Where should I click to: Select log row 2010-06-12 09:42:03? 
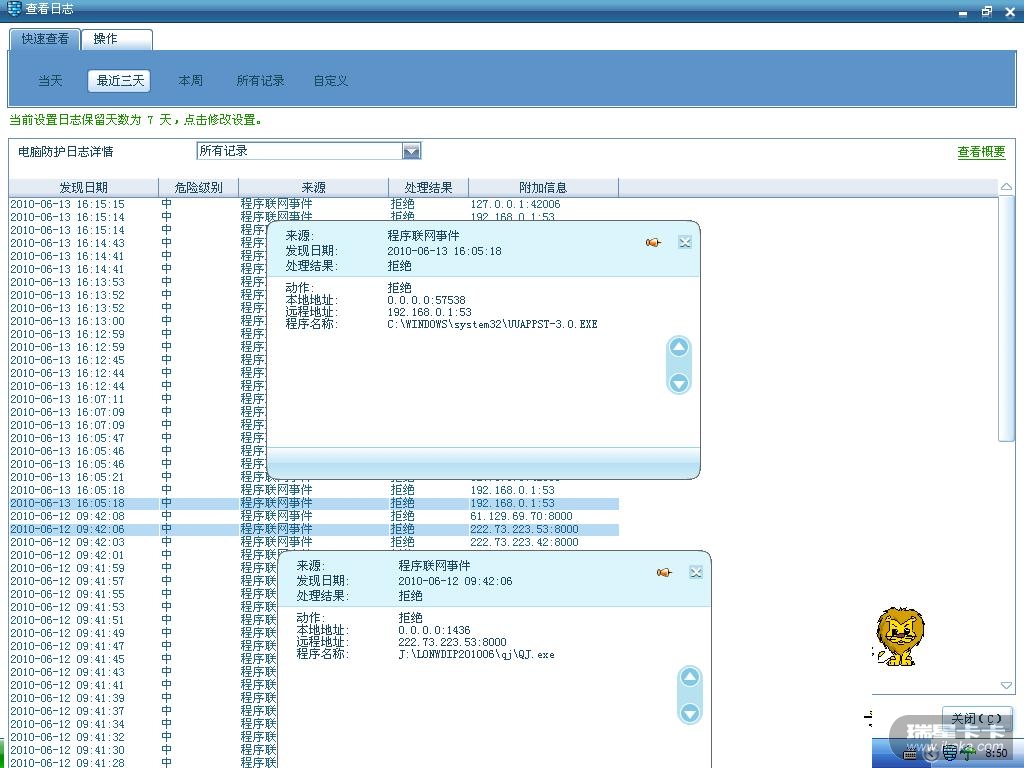pos(313,542)
